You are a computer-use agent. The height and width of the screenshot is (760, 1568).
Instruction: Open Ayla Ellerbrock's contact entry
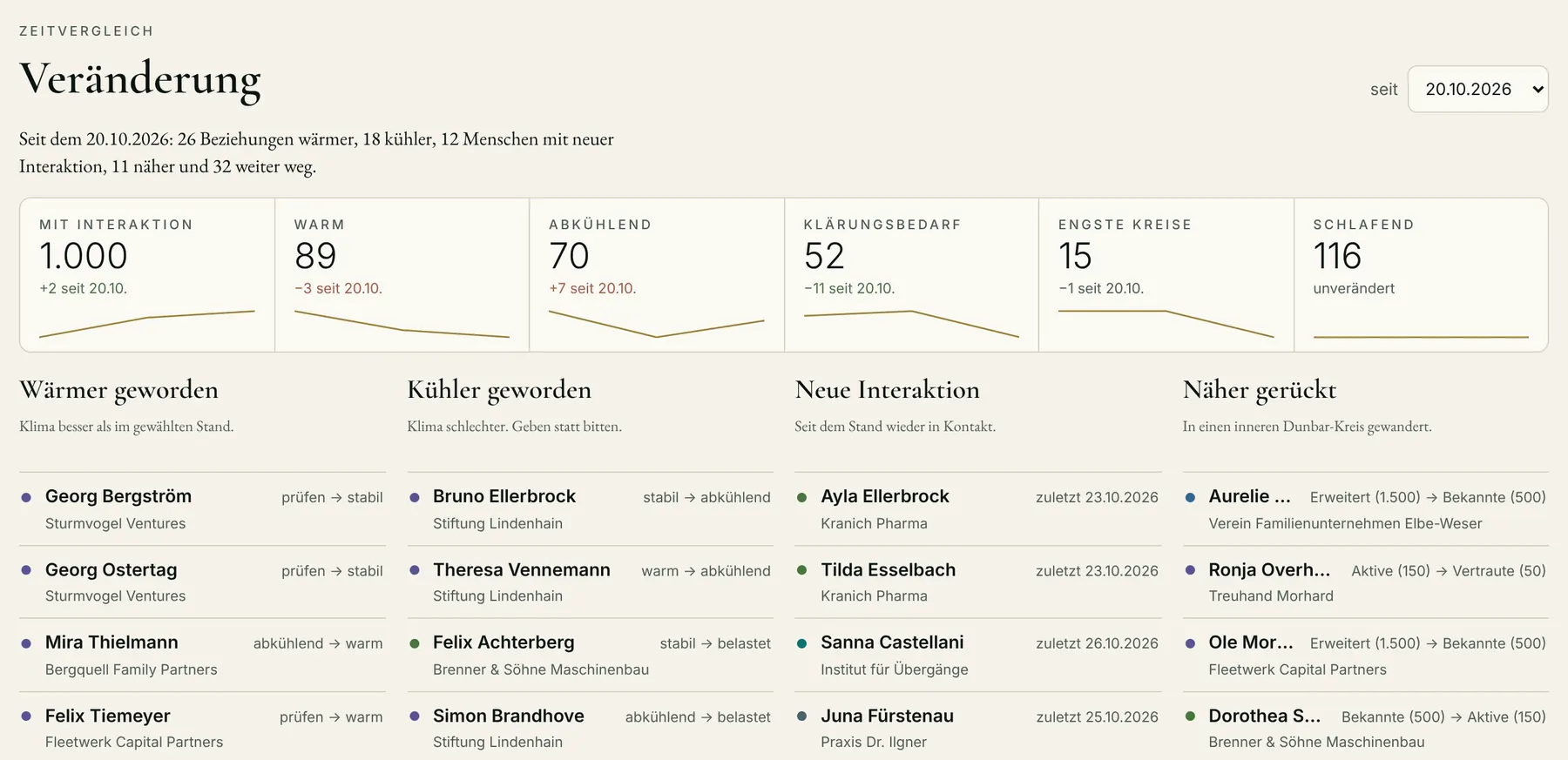coord(977,509)
